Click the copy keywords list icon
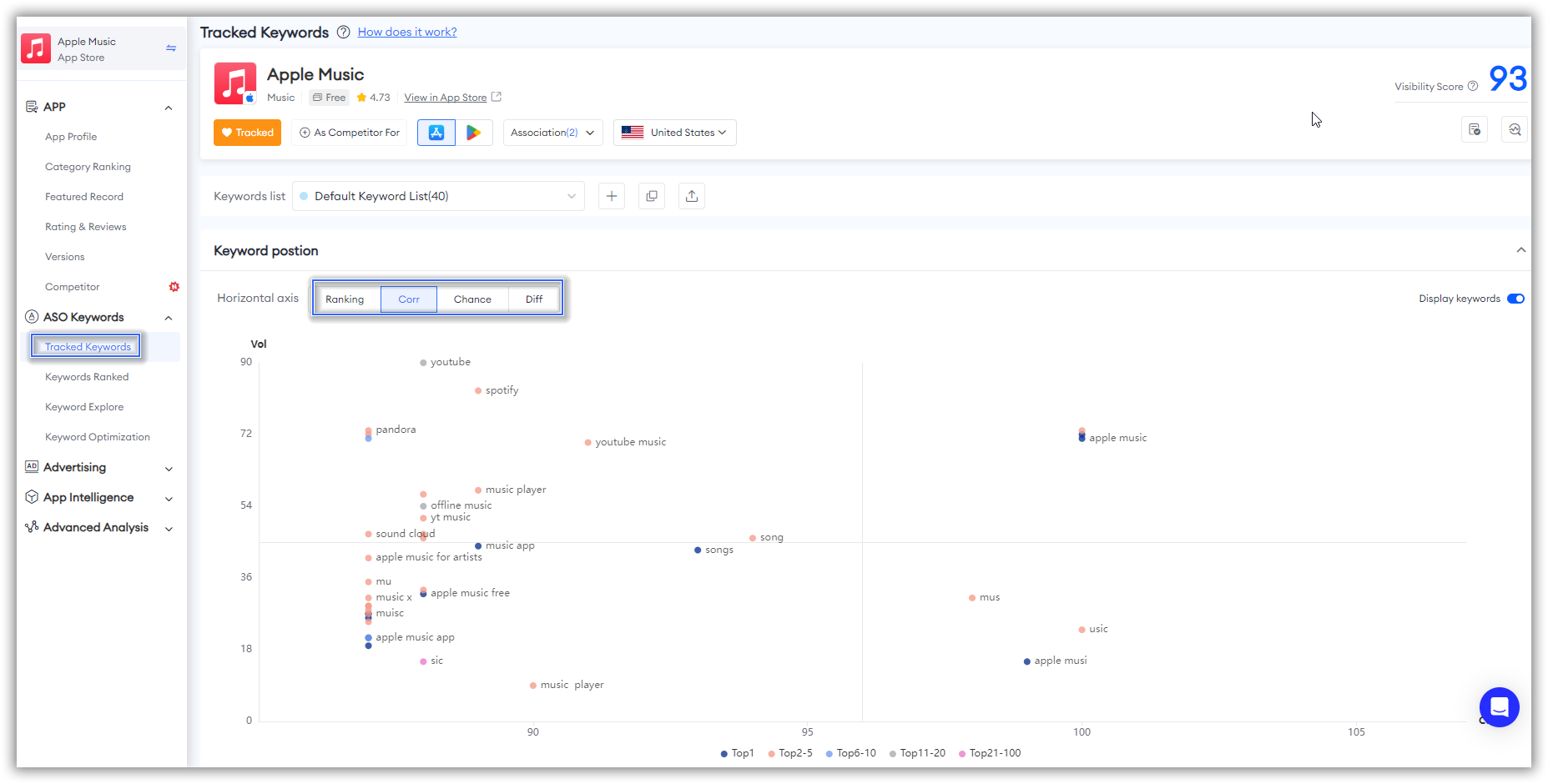The height and width of the screenshot is (784, 1548). tap(652, 196)
